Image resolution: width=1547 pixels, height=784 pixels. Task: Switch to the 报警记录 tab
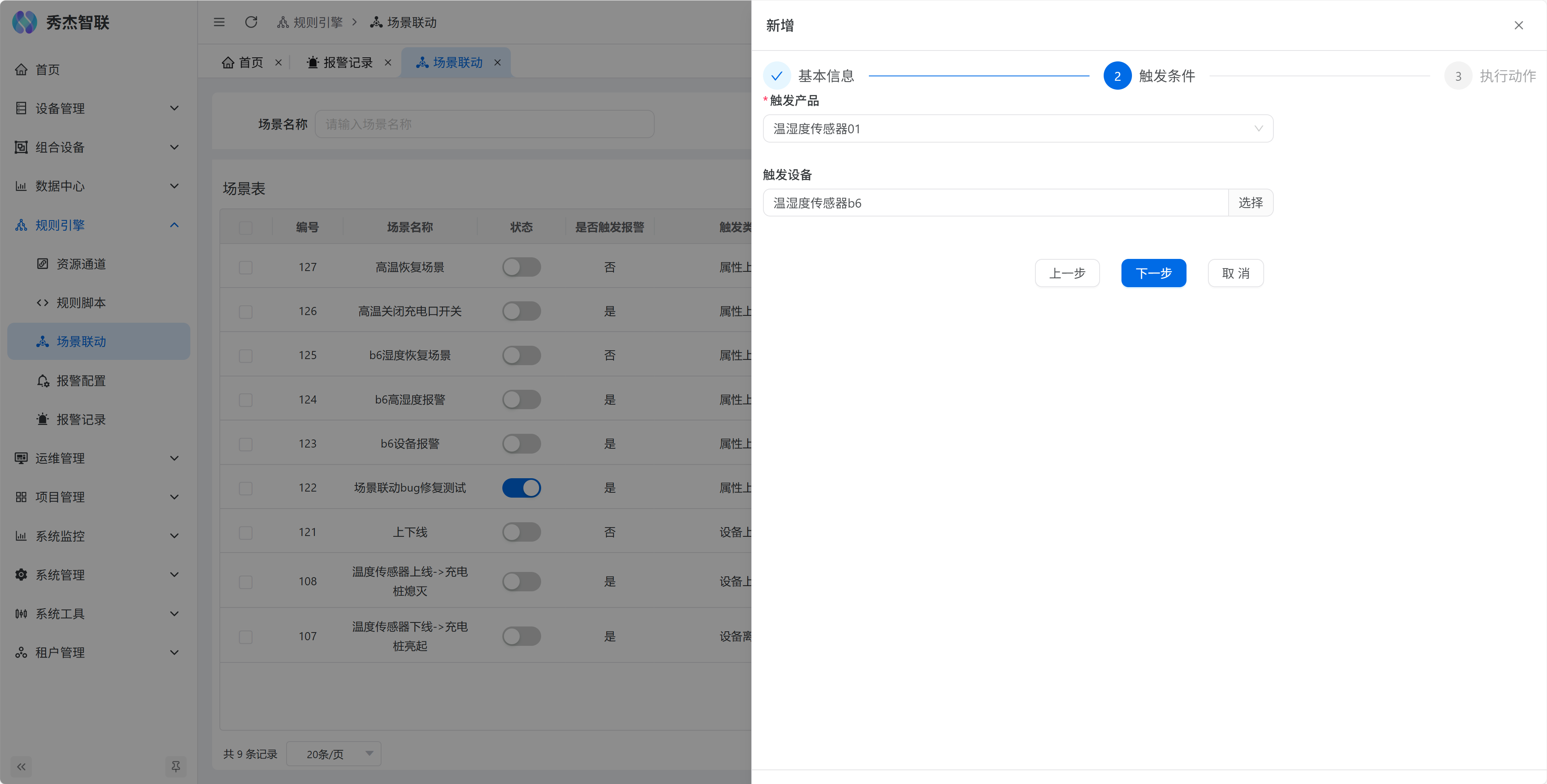[x=347, y=63]
